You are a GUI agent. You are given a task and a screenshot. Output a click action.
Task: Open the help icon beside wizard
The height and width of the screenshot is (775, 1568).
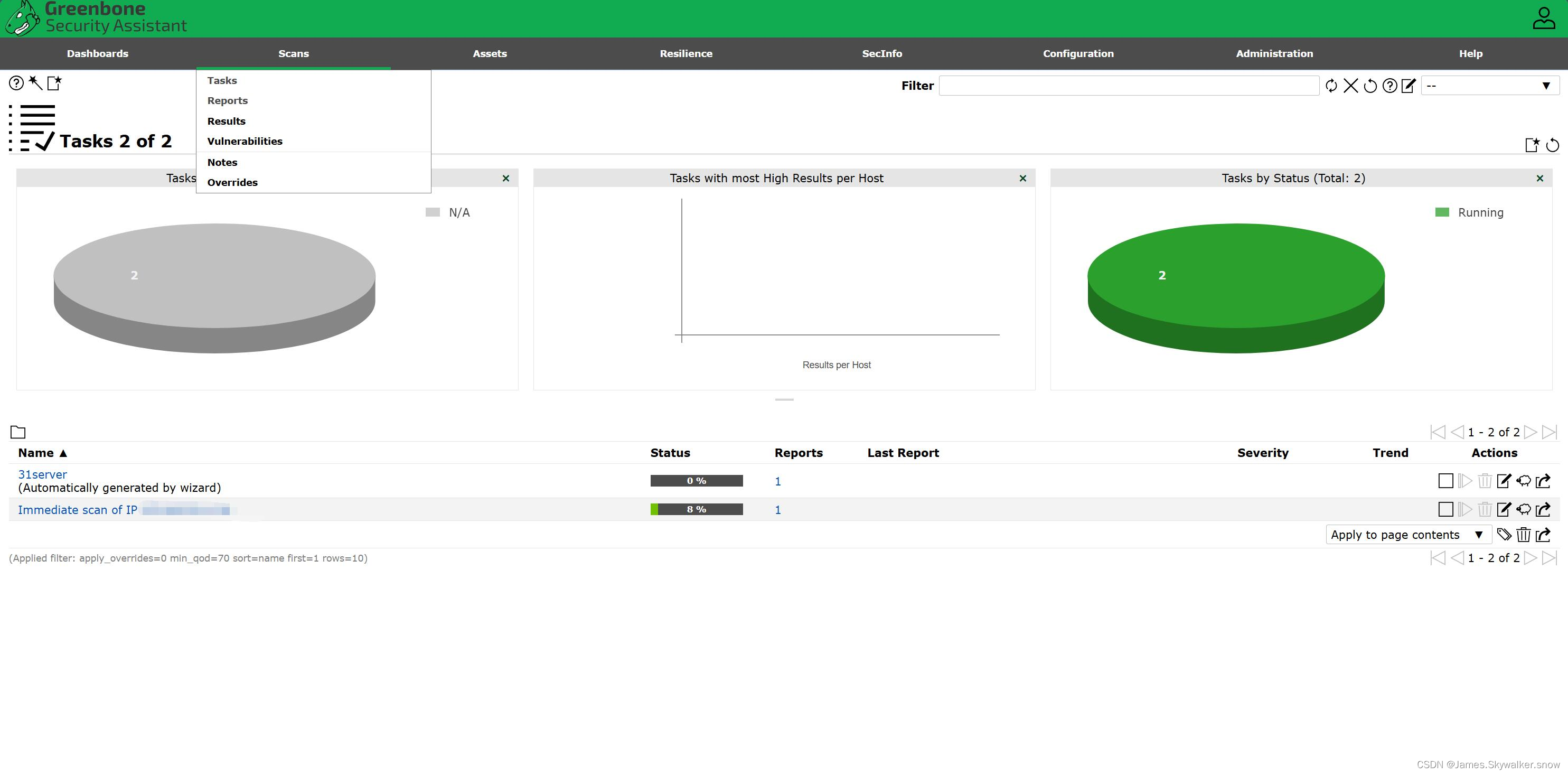16,83
